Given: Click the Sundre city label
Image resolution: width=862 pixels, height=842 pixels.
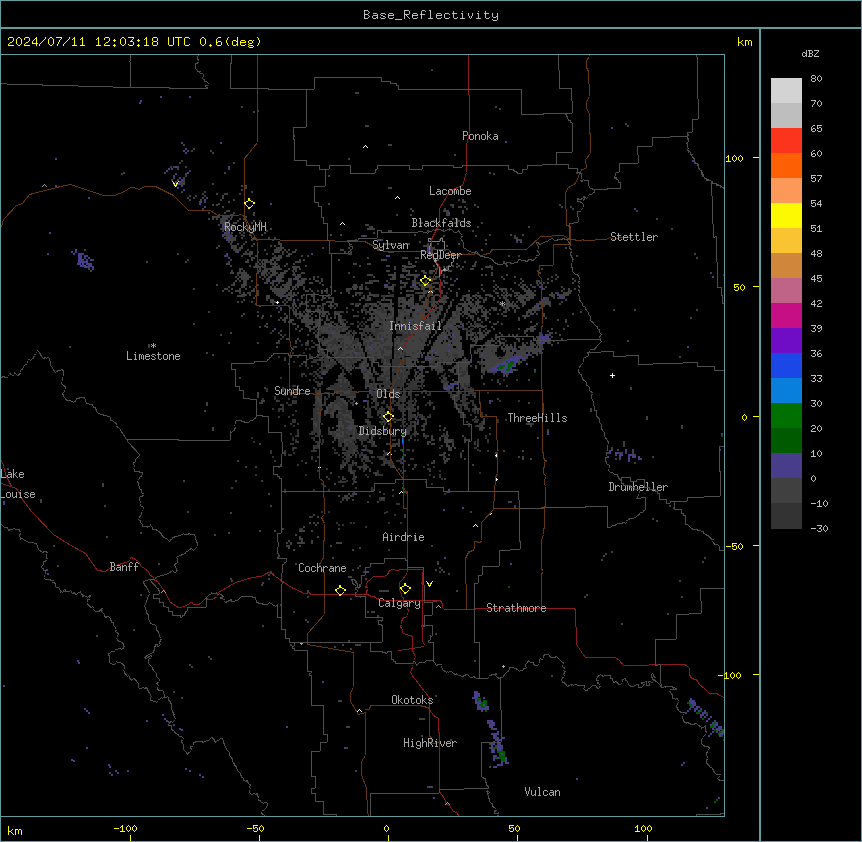Looking at the screenshot, I should tap(292, 391).
